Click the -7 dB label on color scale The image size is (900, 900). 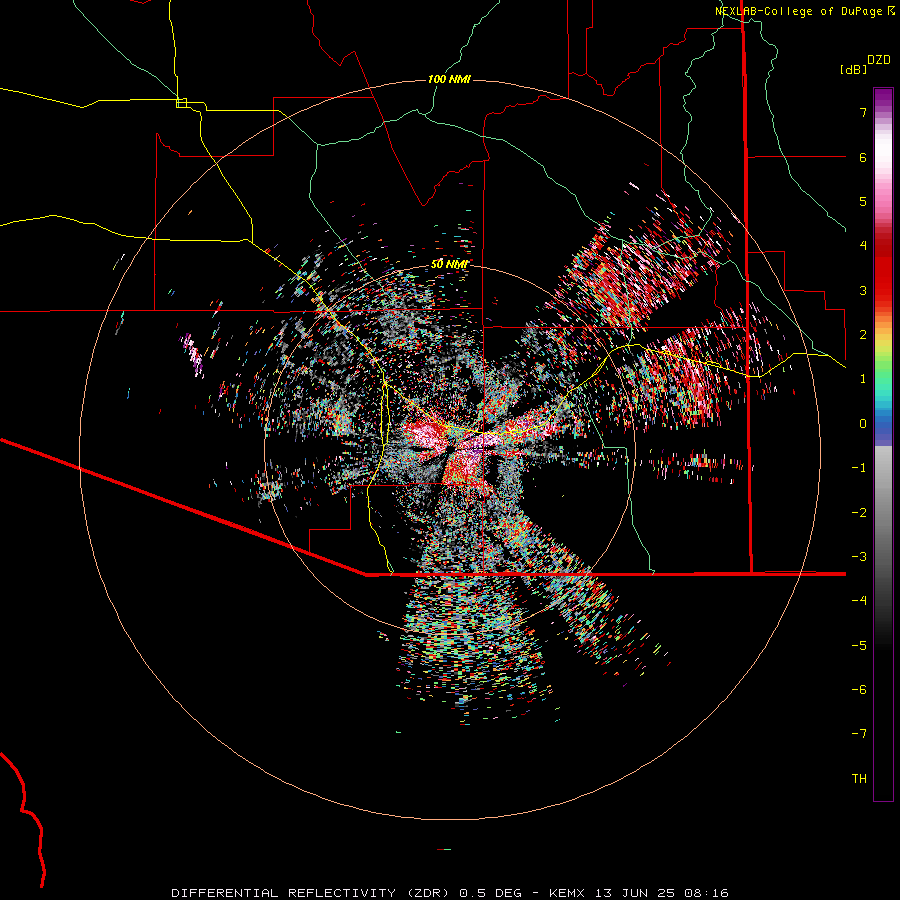point(859,734)
